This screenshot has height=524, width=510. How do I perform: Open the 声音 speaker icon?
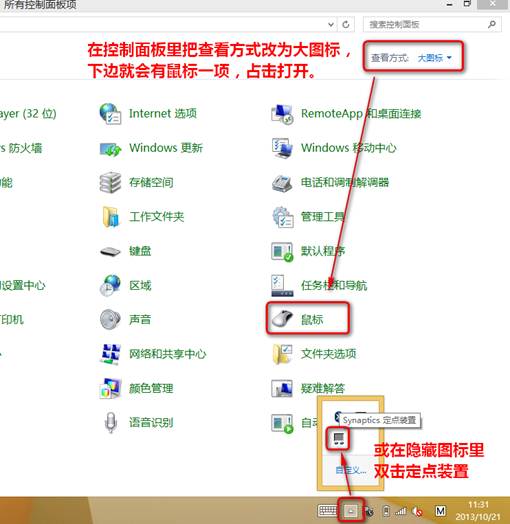pos(110,319)
